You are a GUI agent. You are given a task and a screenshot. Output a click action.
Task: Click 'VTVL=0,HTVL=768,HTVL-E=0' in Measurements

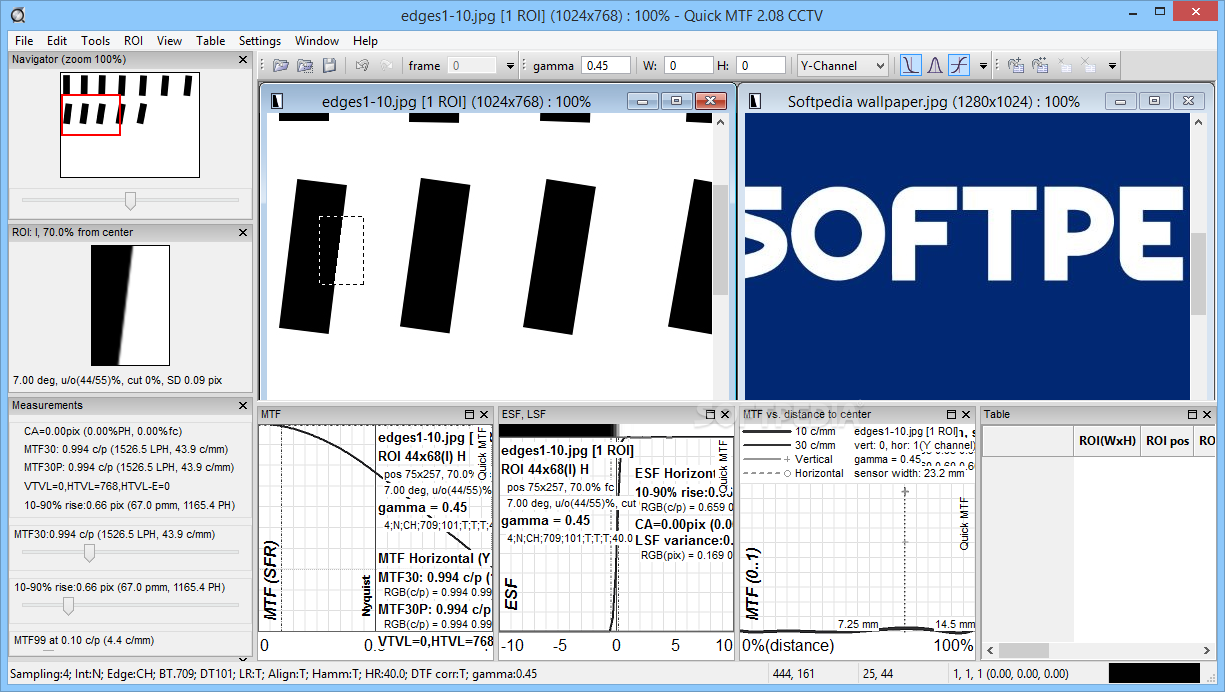coord(97,485)
